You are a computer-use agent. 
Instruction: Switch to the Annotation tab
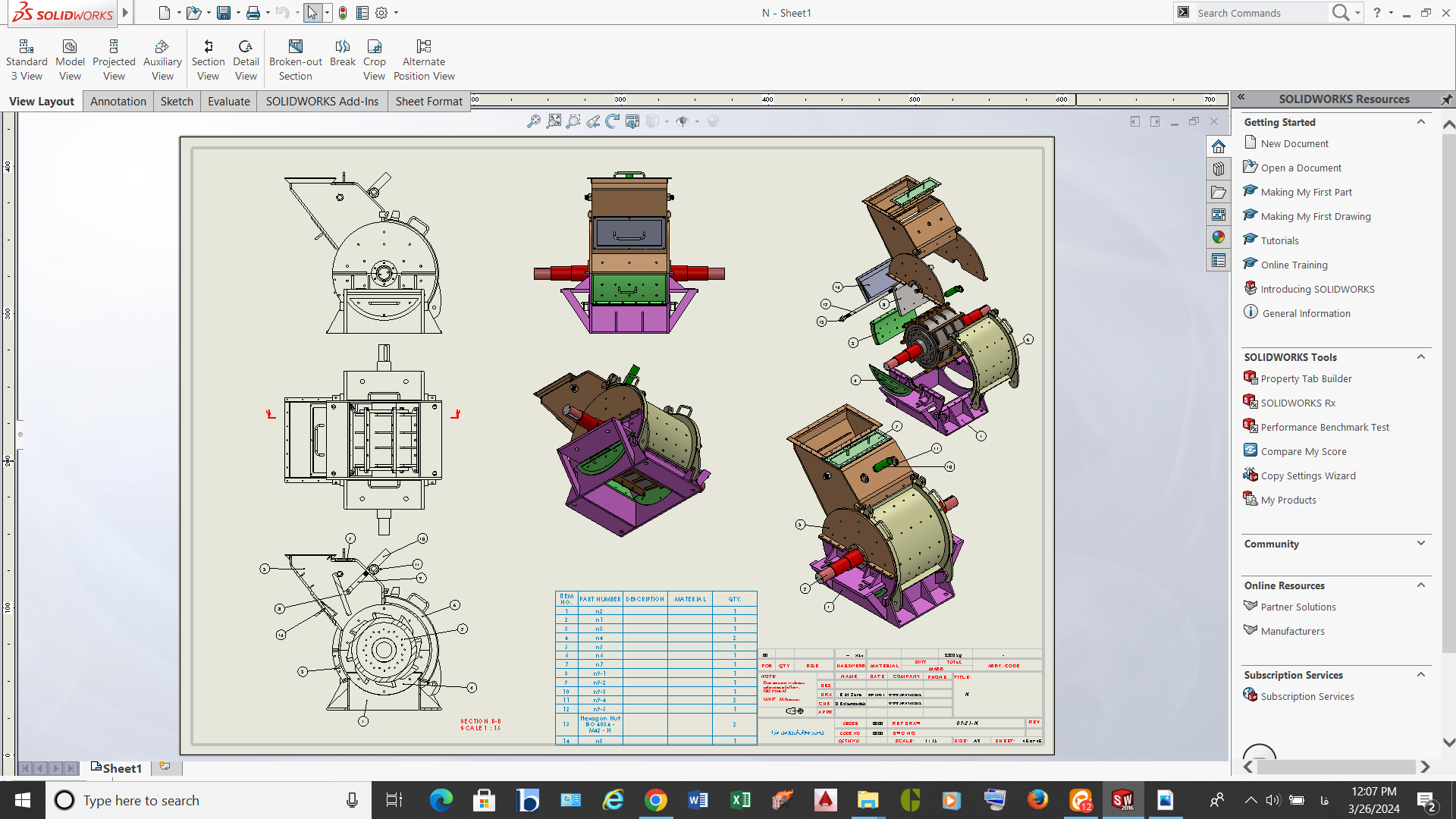118,102
